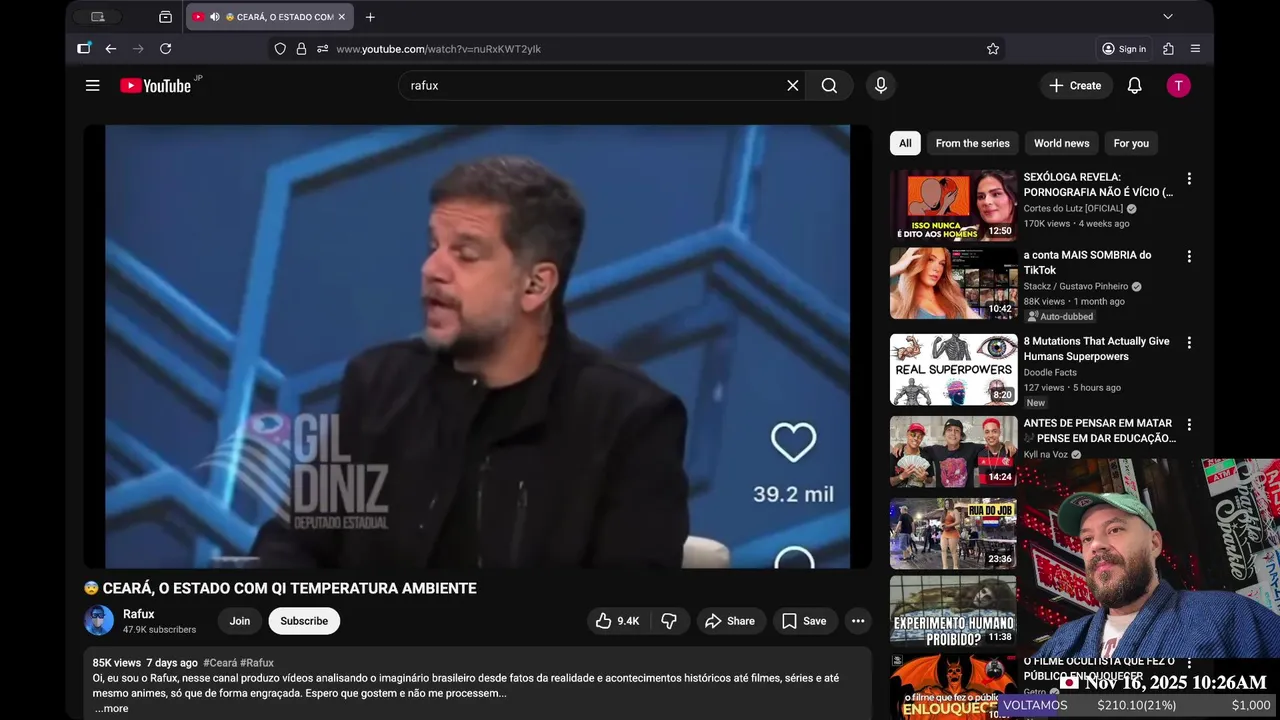
Task: Save the video to a playlist
Action: (804, 621)
